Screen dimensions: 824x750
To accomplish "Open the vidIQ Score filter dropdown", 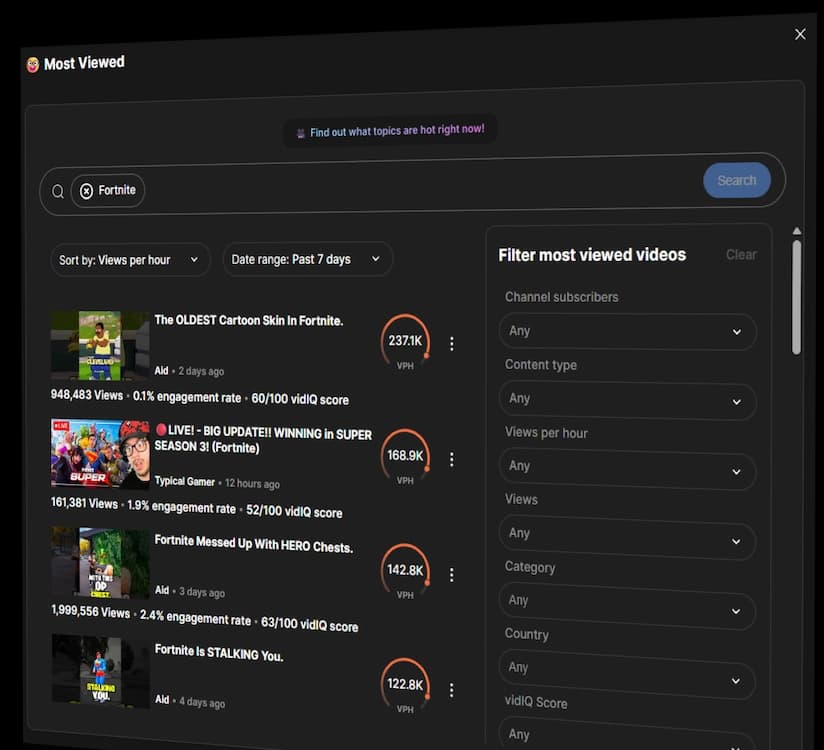I will 627,732.
